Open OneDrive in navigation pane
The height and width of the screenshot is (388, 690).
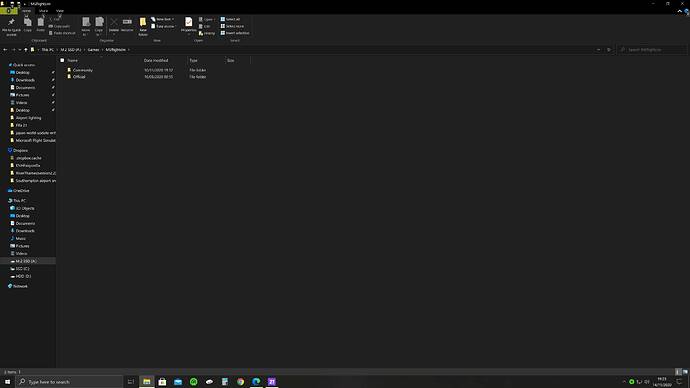coord(21,191)
